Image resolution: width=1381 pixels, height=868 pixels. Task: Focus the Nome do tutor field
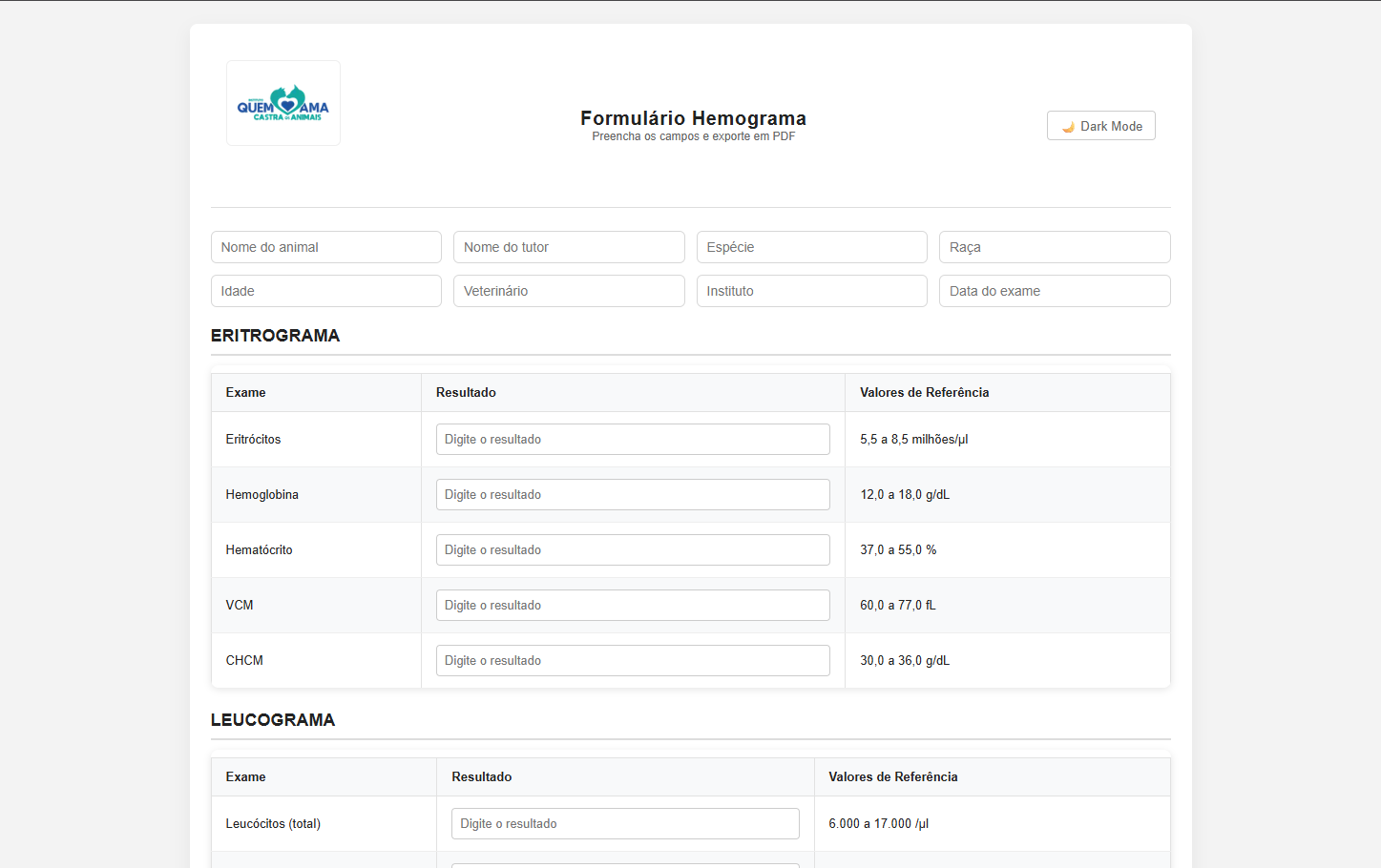pos(569,247)
